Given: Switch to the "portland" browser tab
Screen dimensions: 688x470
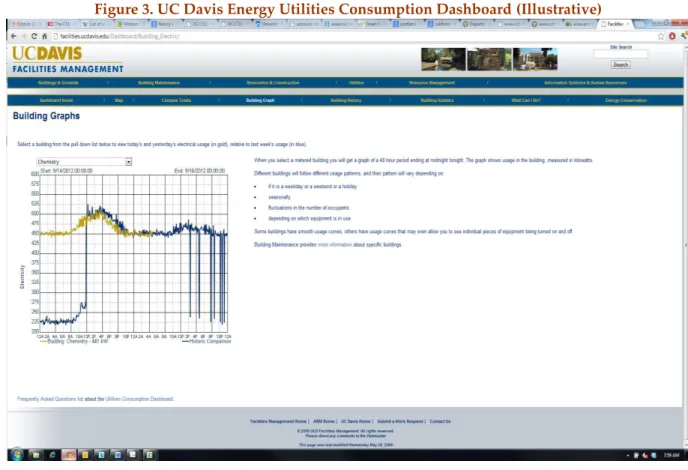Looking at the screenshot, I should pos(407,24).
